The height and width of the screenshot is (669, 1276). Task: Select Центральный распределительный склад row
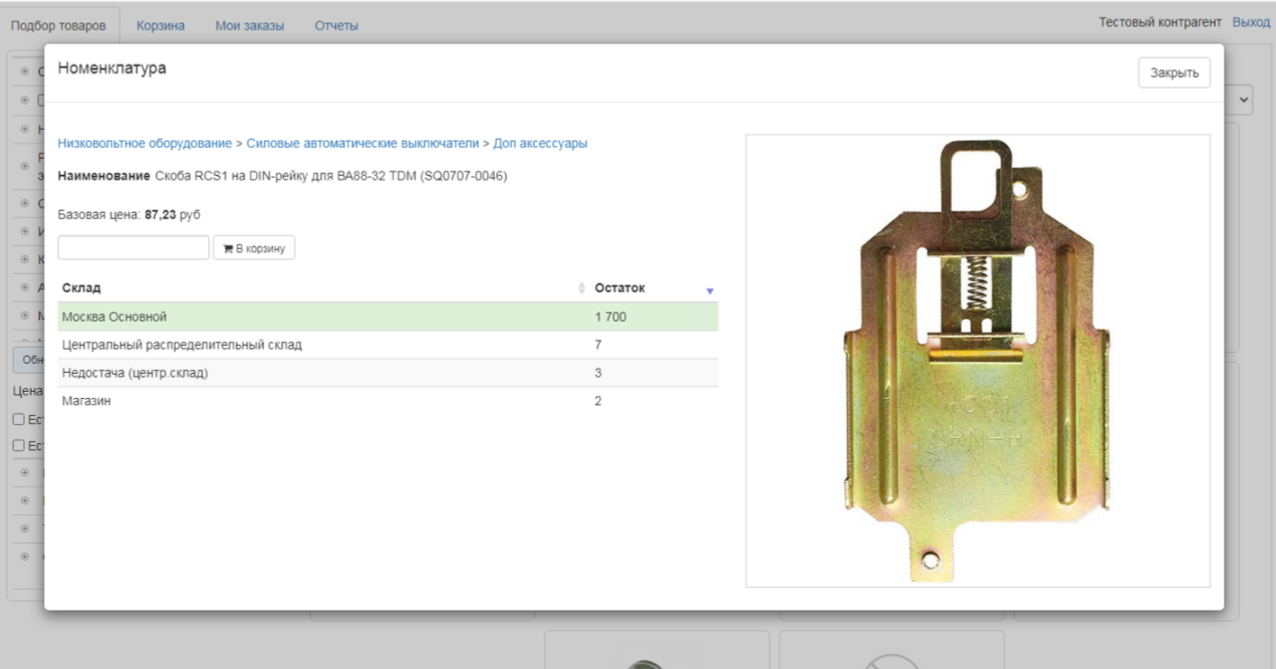(x=388, y=345)
